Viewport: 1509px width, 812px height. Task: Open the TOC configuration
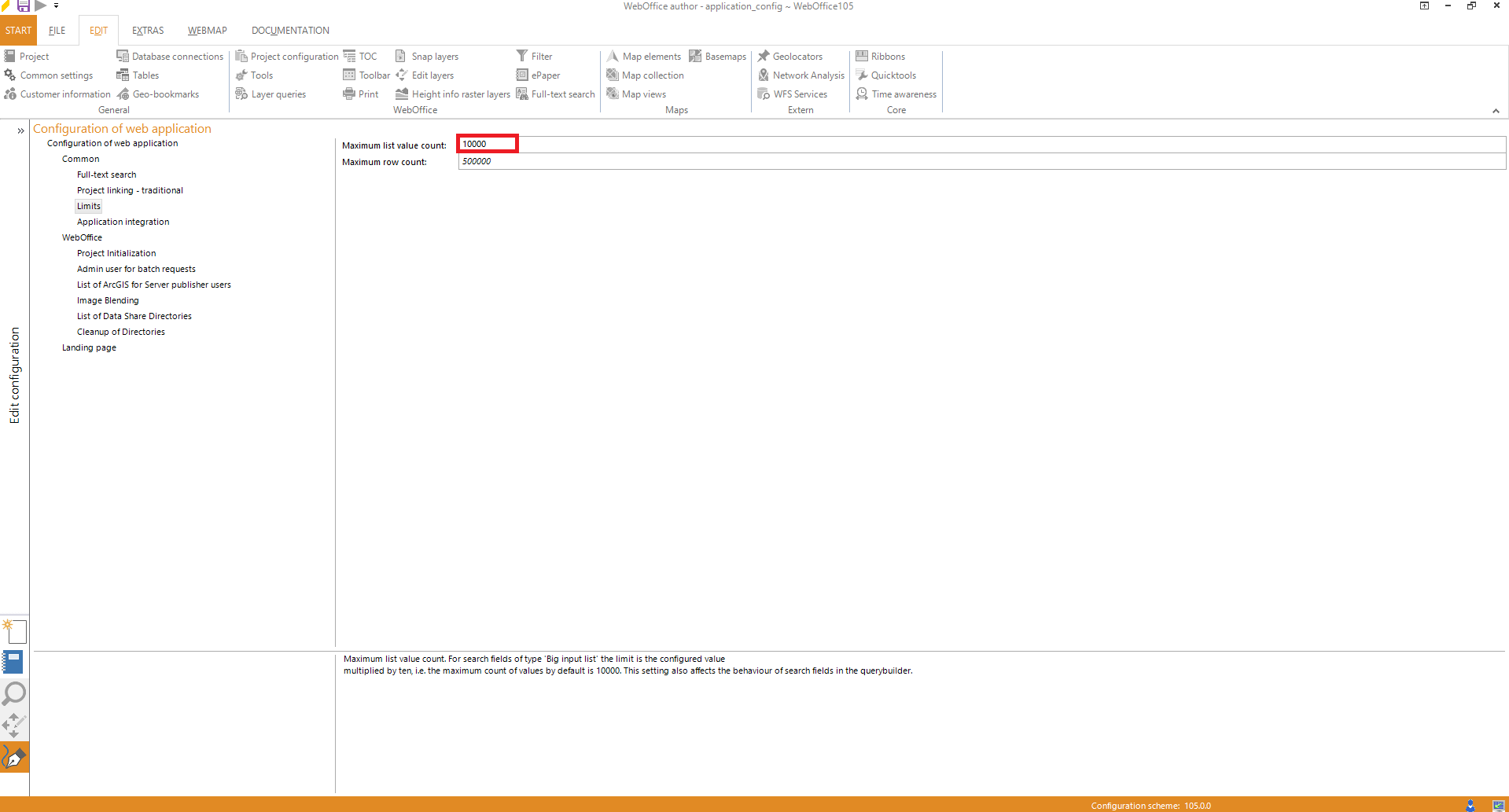[x=361, y=56]
